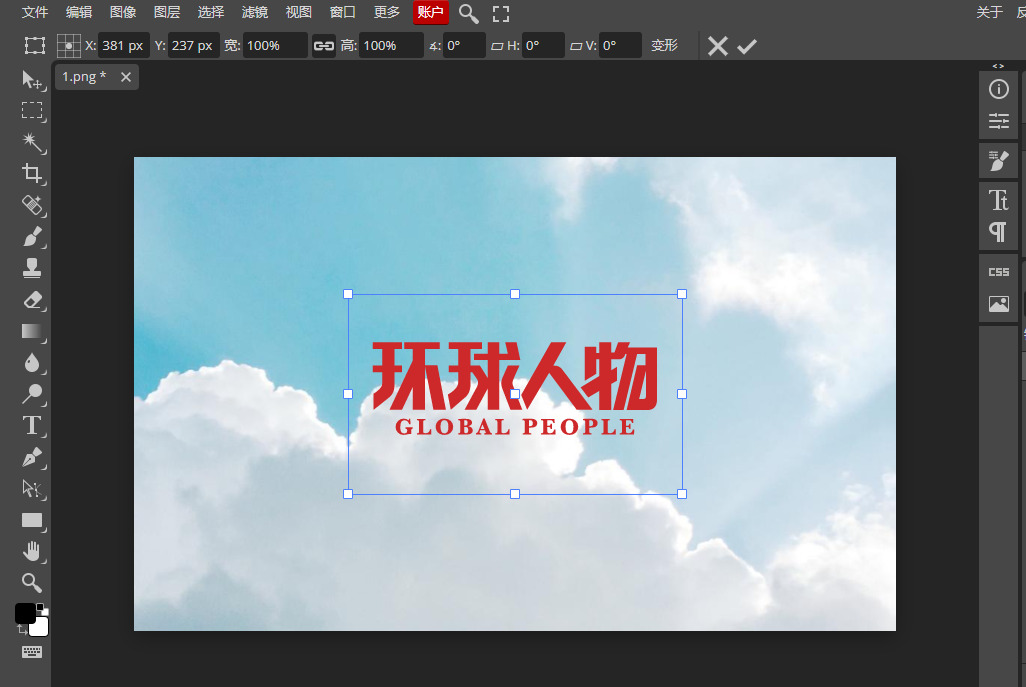This screenshot has width=1026, height=687.
Task: Open the CSS panel
Action: pyautogui.click(x=998, y=272)
